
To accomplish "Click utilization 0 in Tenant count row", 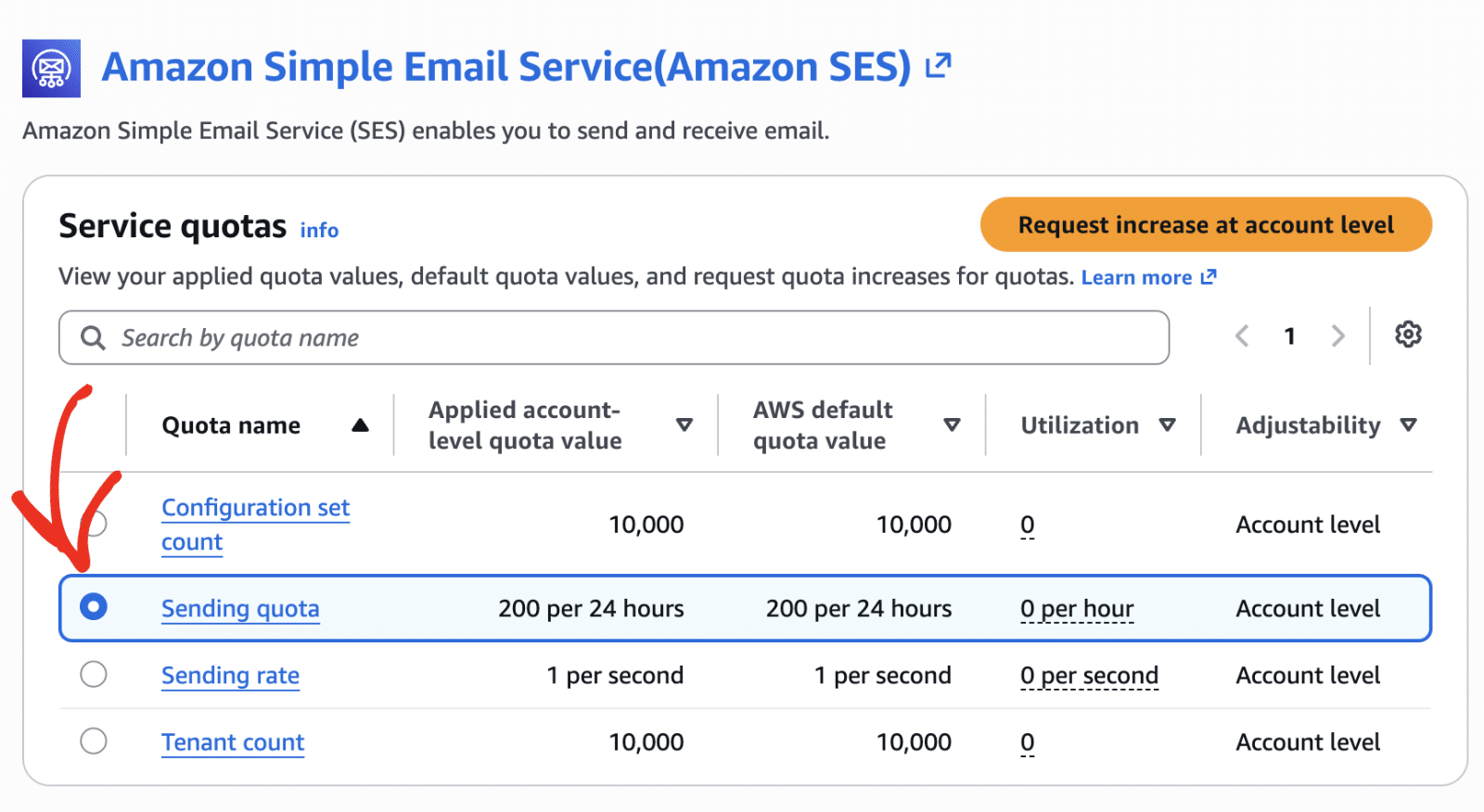I will pos(1028,742).
